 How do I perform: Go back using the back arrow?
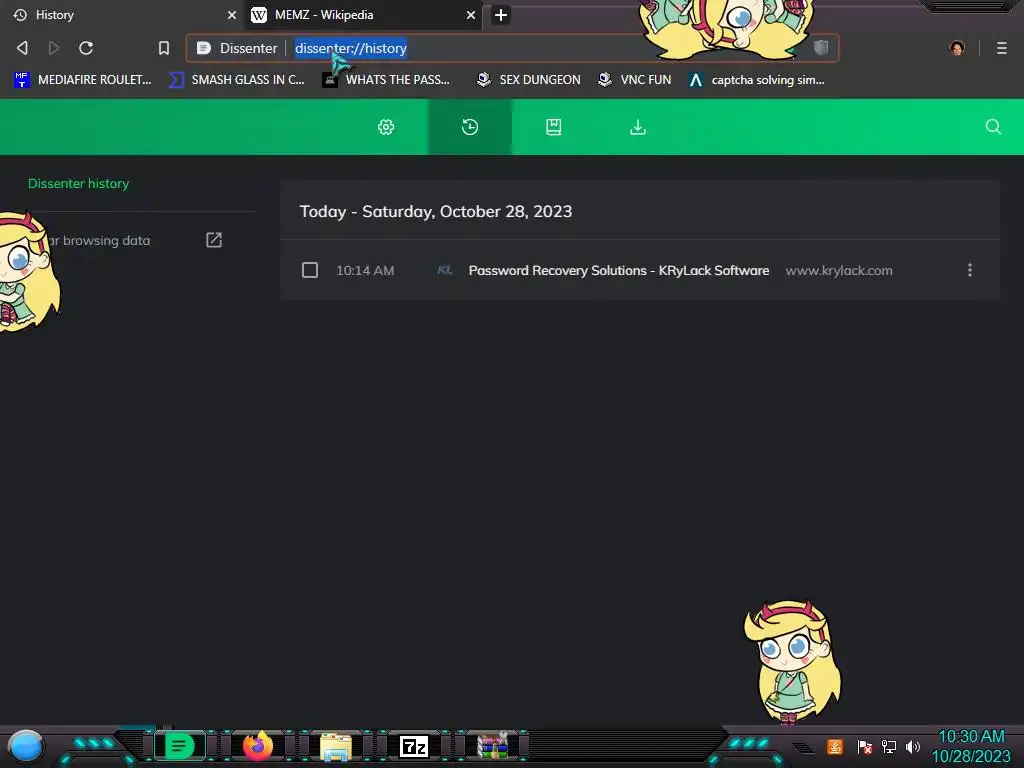click(x=22, y=48)
